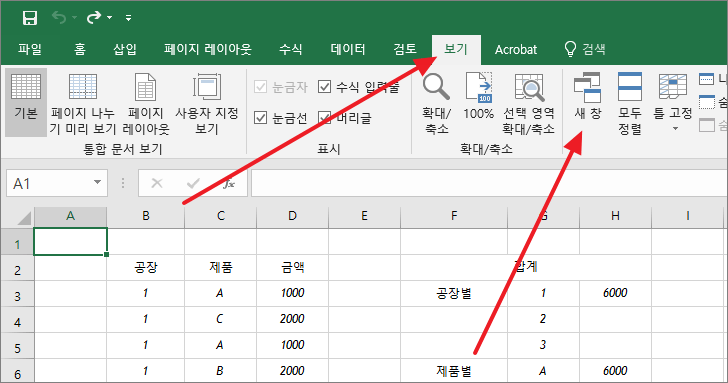Image resolution: width=728 pixels, height=383 pixels.
Task: Click the formula bar input field
Action: pyautogui.click(x=489, y=183)
